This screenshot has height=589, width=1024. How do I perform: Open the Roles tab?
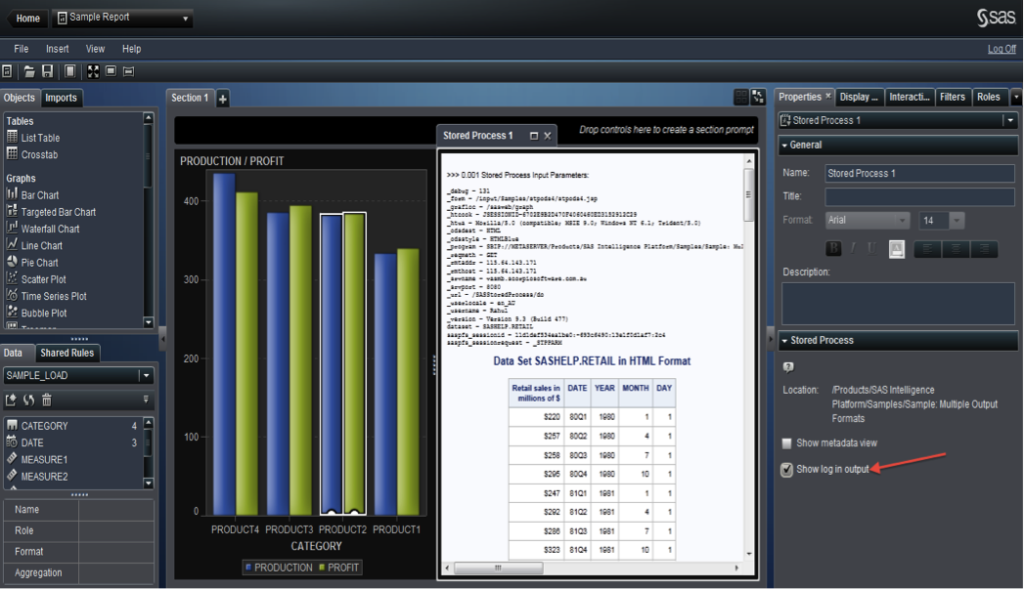coord(988,97)
